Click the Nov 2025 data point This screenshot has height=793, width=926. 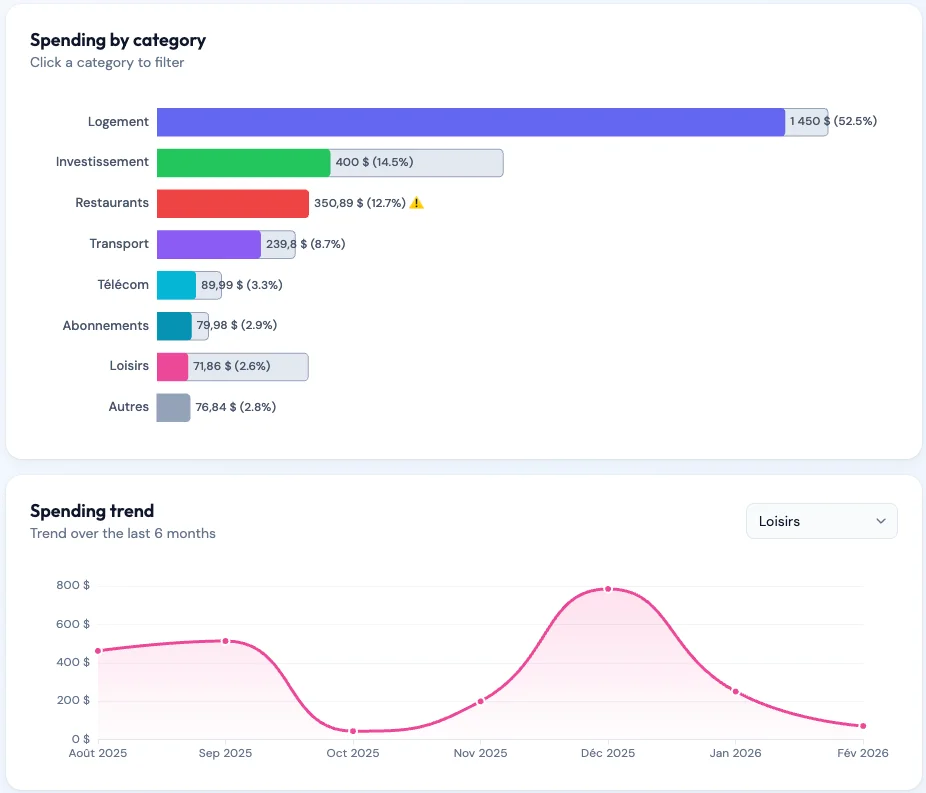click(480, 701)
